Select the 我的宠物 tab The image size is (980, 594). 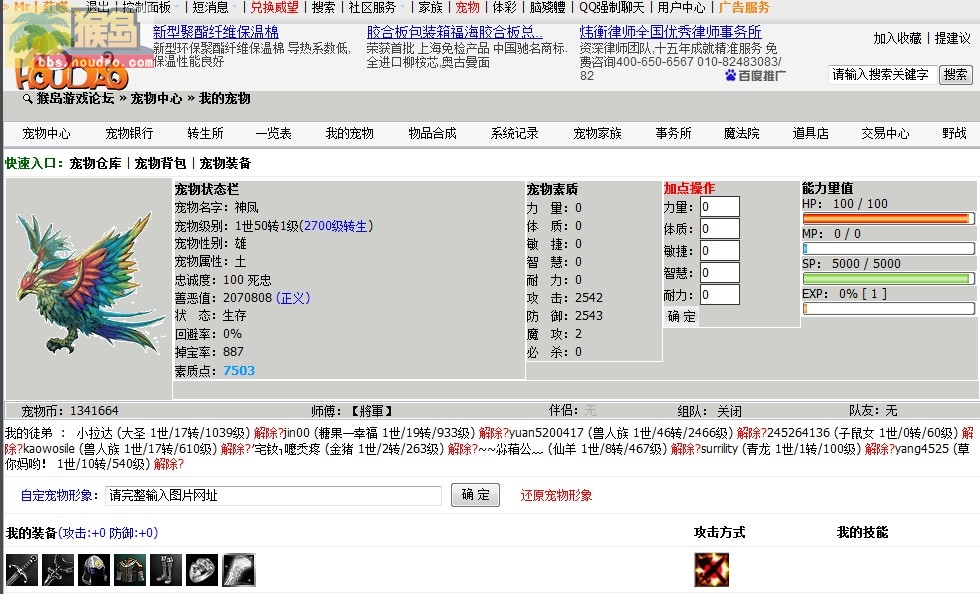(x=349, y=133)
